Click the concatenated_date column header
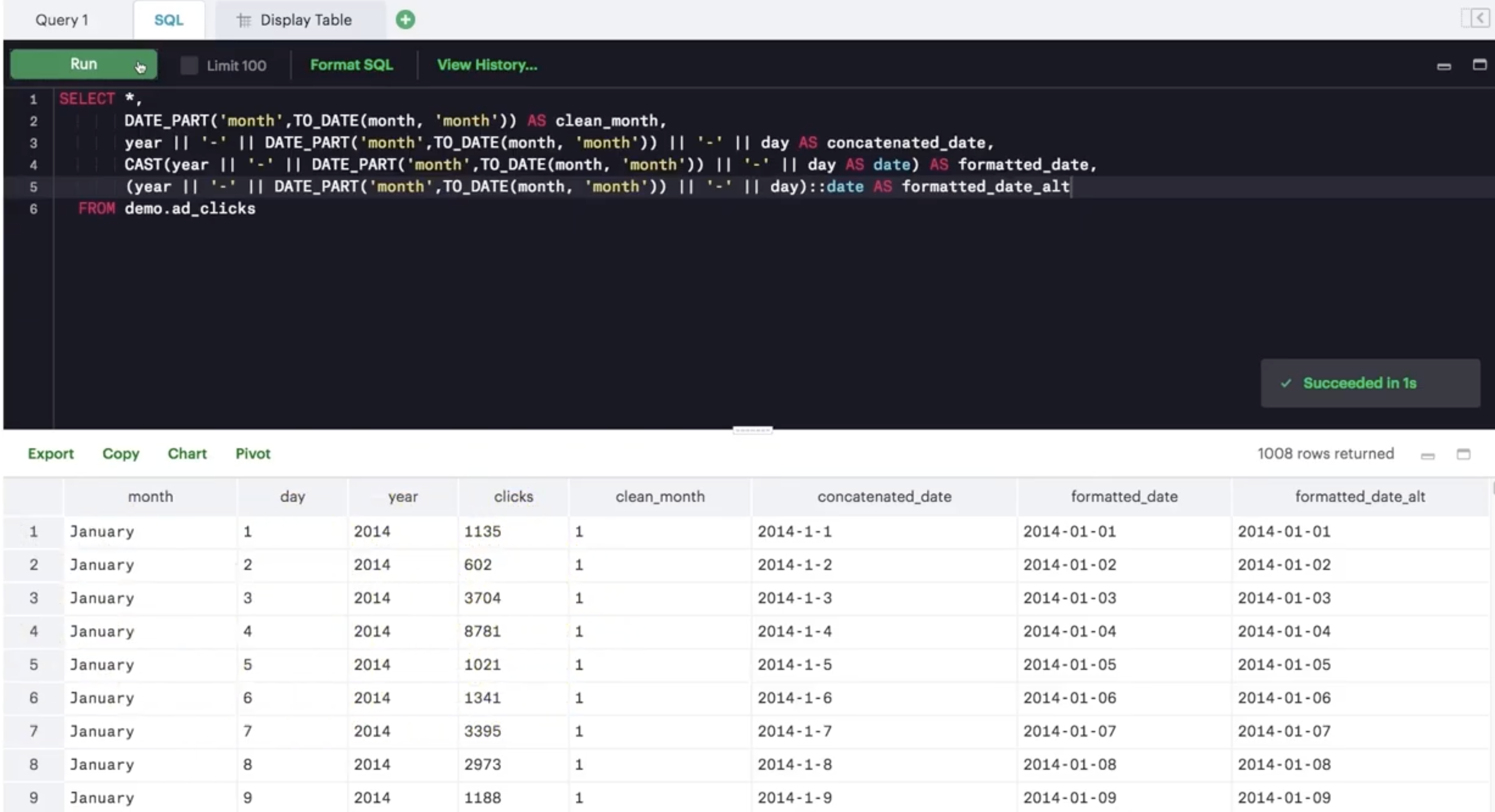The height and width of the screenshot is (812, 1495). [884, 496]
